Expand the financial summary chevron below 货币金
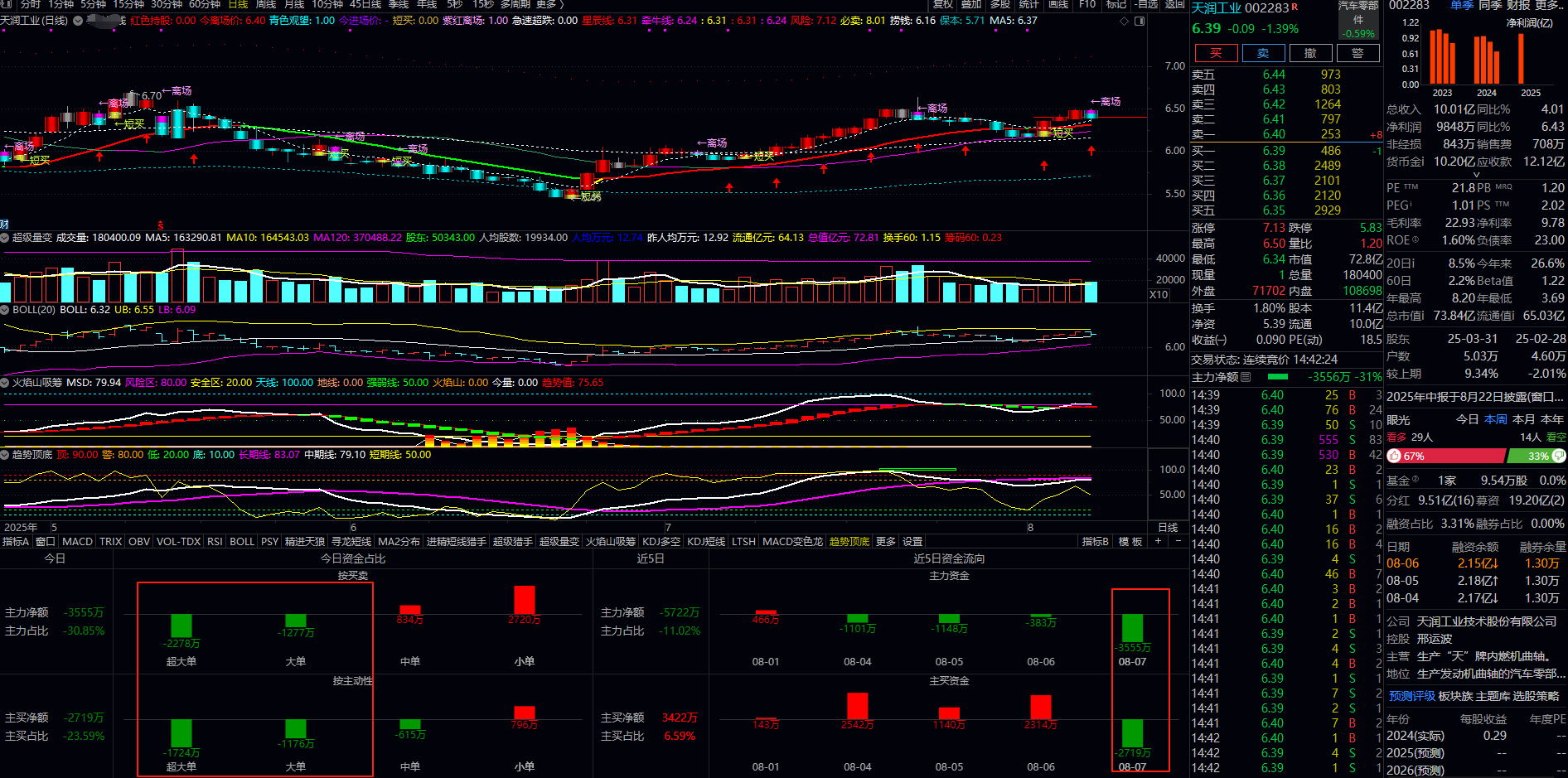The image size is (1568, 778). pyautogui.click(x=1476, y=175)
